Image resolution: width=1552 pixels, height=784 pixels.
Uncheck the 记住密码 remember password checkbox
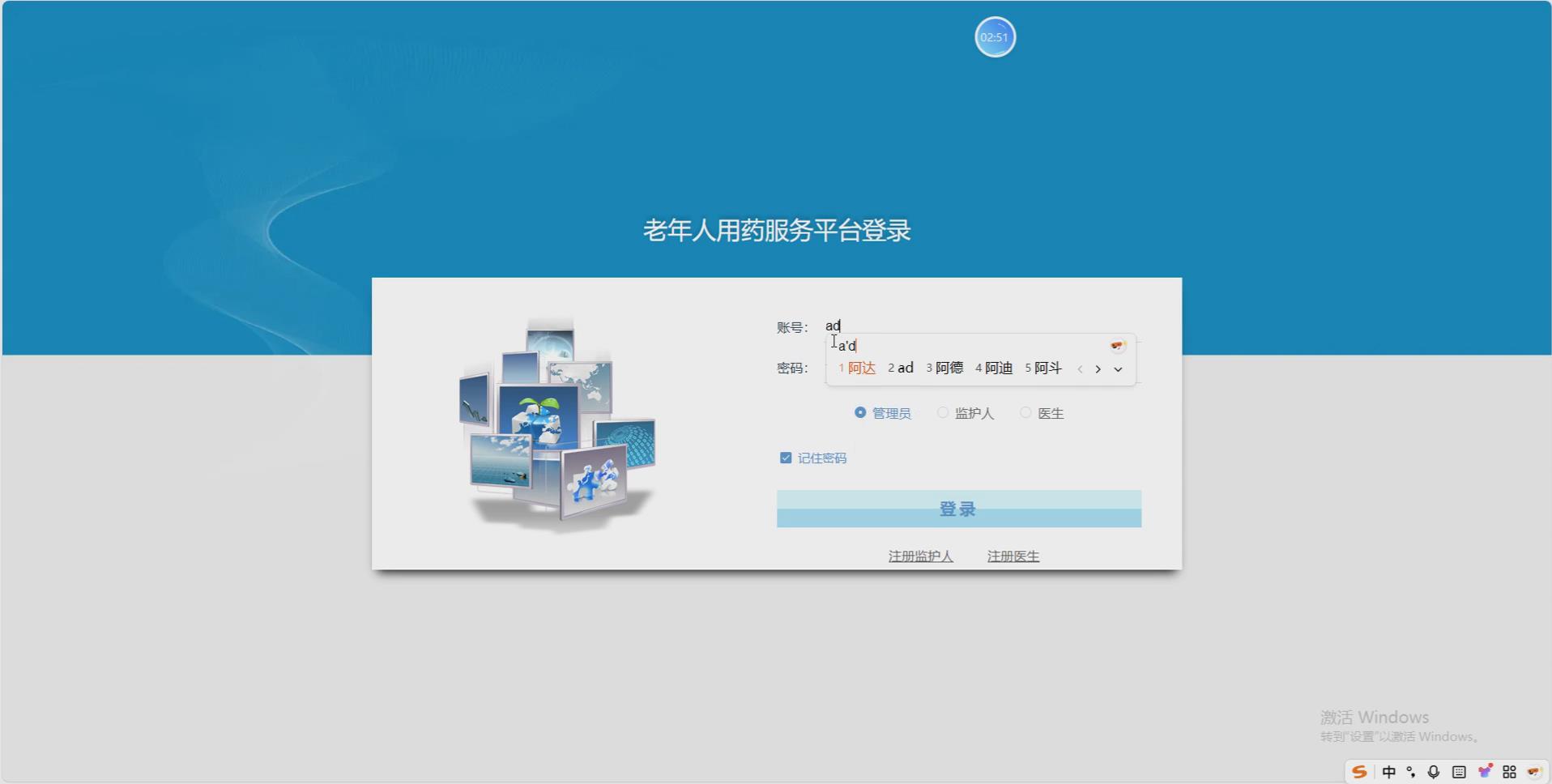coord(785,458)
